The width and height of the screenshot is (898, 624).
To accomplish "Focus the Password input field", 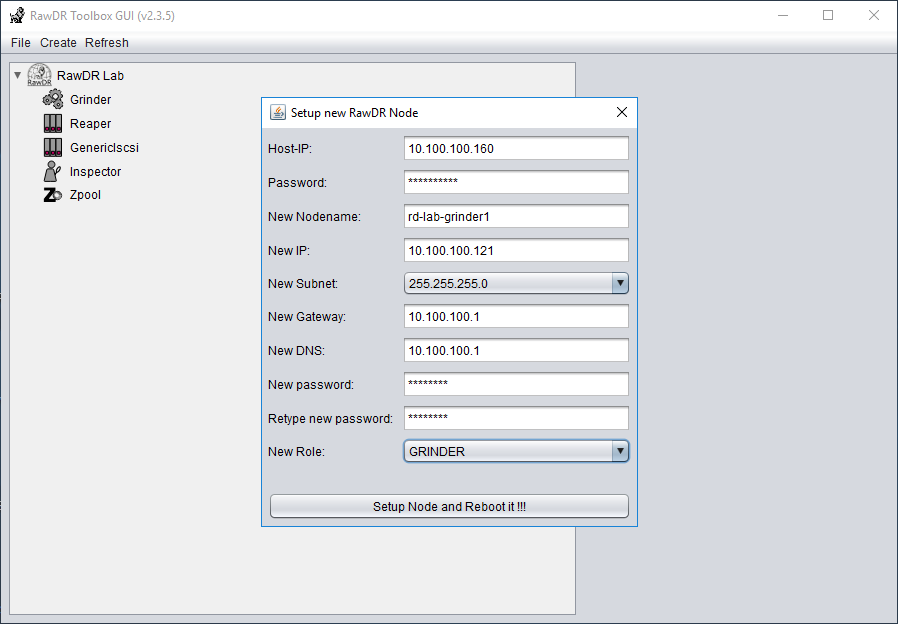I will point(516,182).
